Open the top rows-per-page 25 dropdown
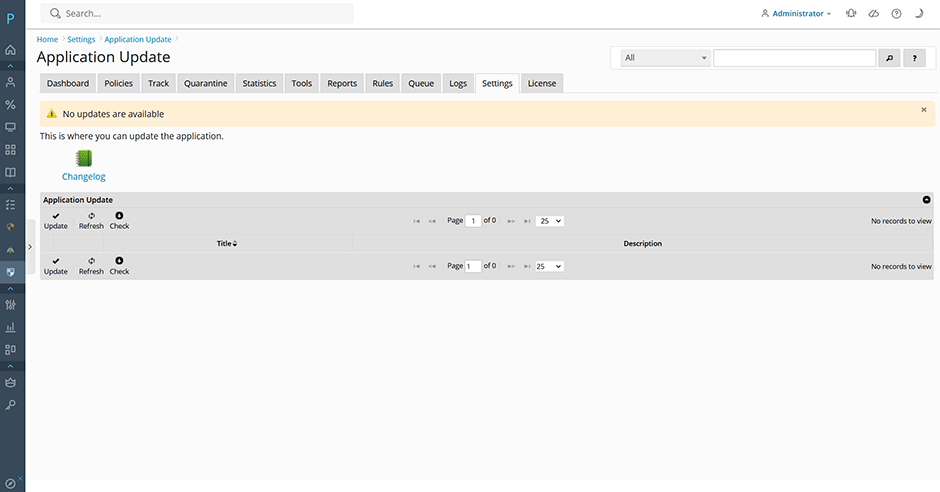 click(550, 221)
